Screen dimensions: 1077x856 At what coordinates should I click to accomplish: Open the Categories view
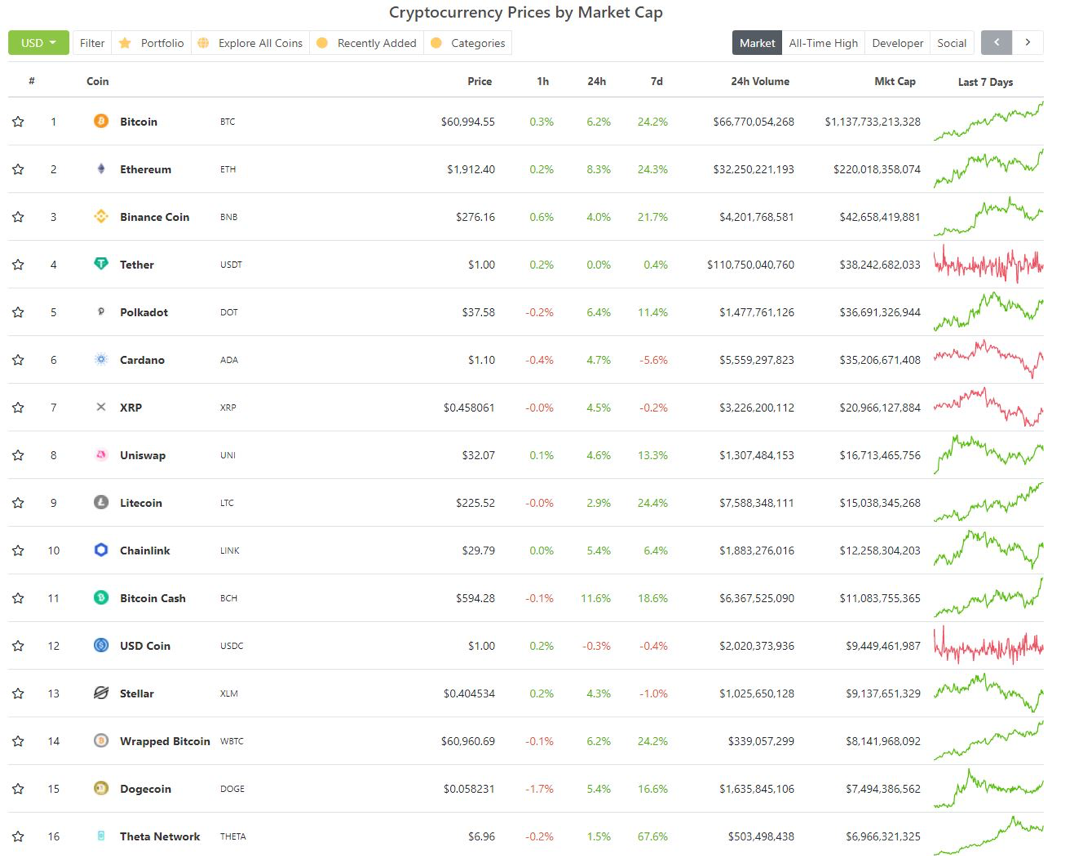[x=468, y=43]
